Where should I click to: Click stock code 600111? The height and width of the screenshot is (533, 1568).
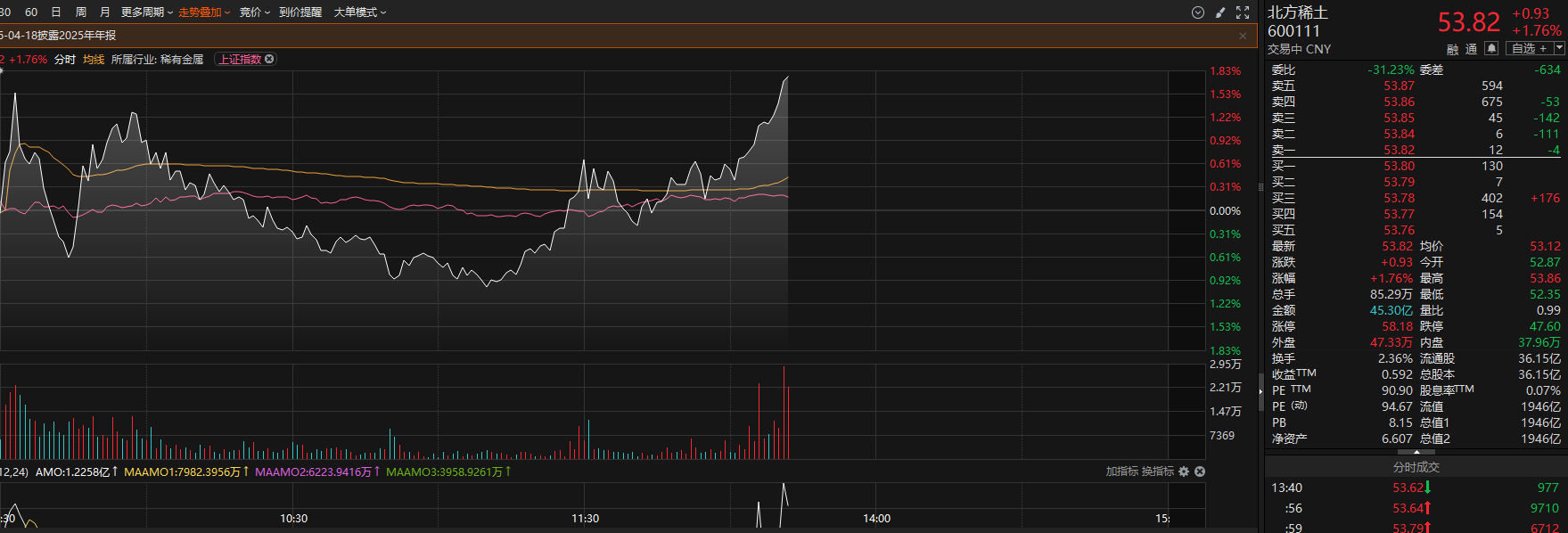point(1293,31)
